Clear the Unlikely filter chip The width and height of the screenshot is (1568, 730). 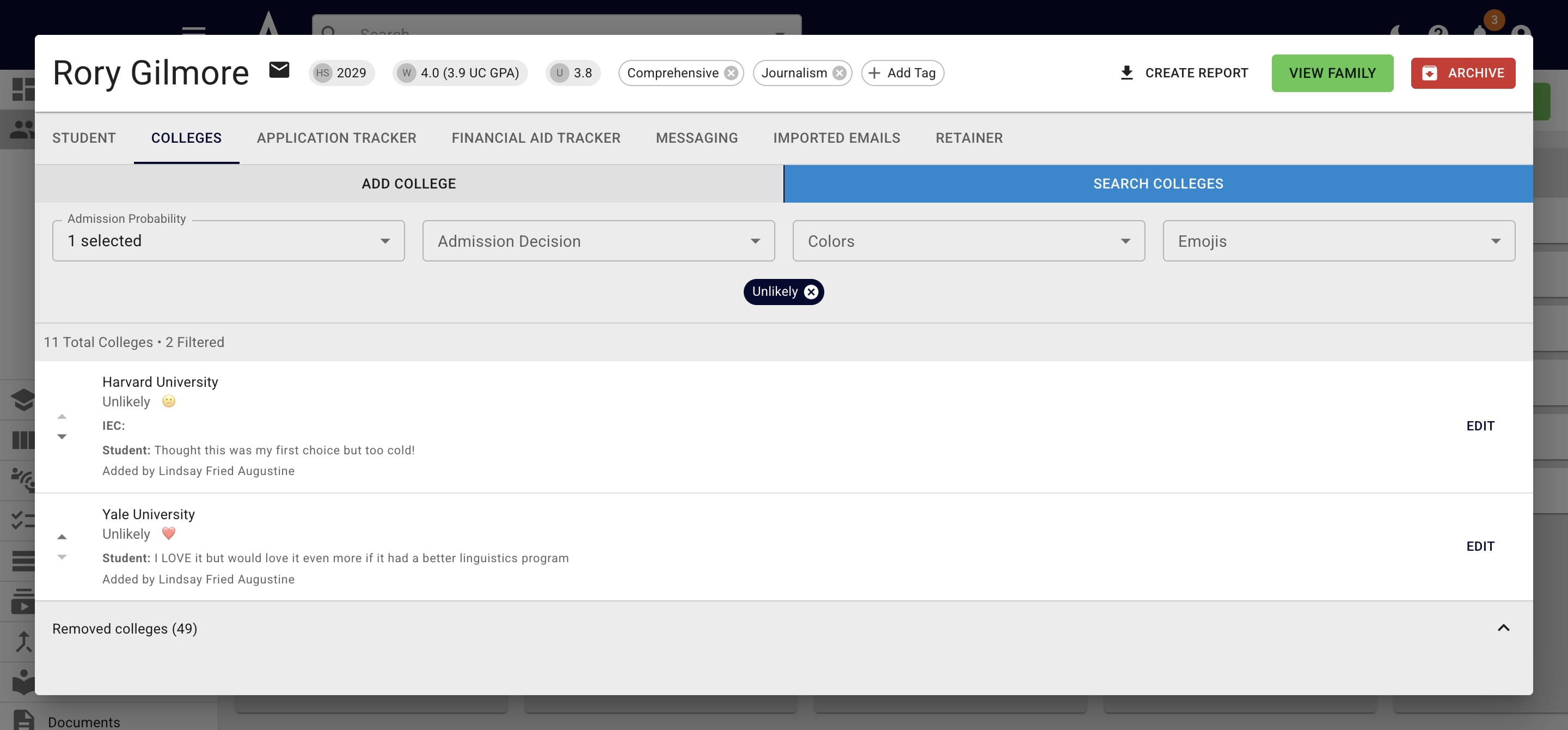click(x=811, y=292)
